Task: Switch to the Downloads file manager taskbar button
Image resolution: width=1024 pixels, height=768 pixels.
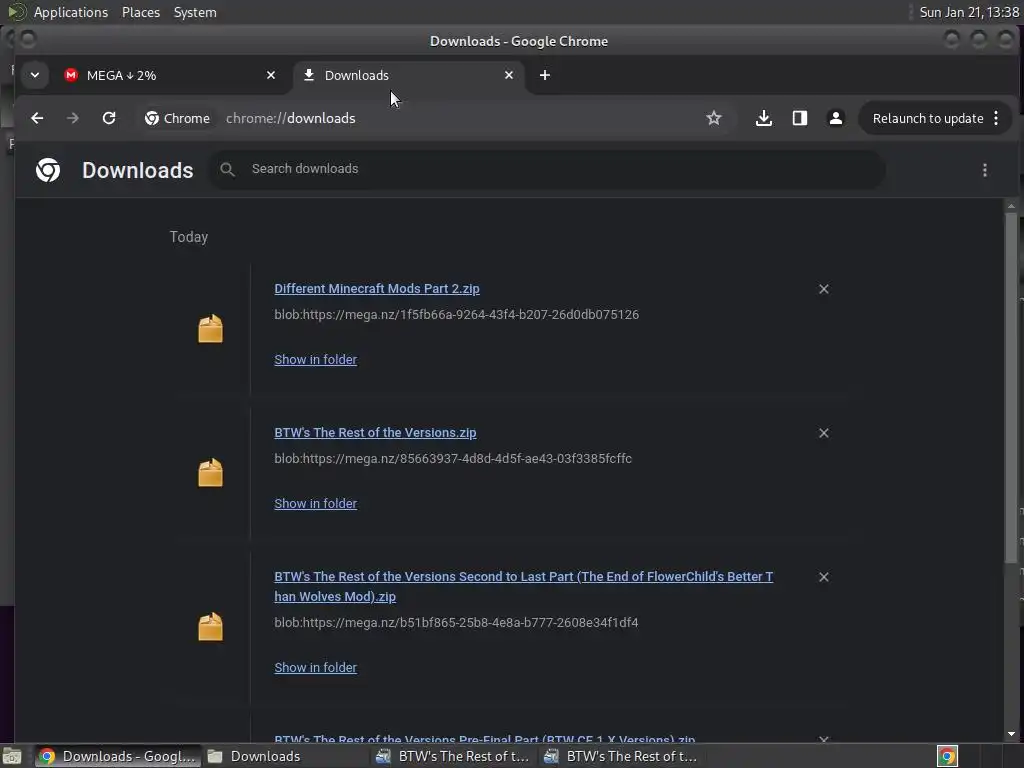Action: [x=285, y=756]
